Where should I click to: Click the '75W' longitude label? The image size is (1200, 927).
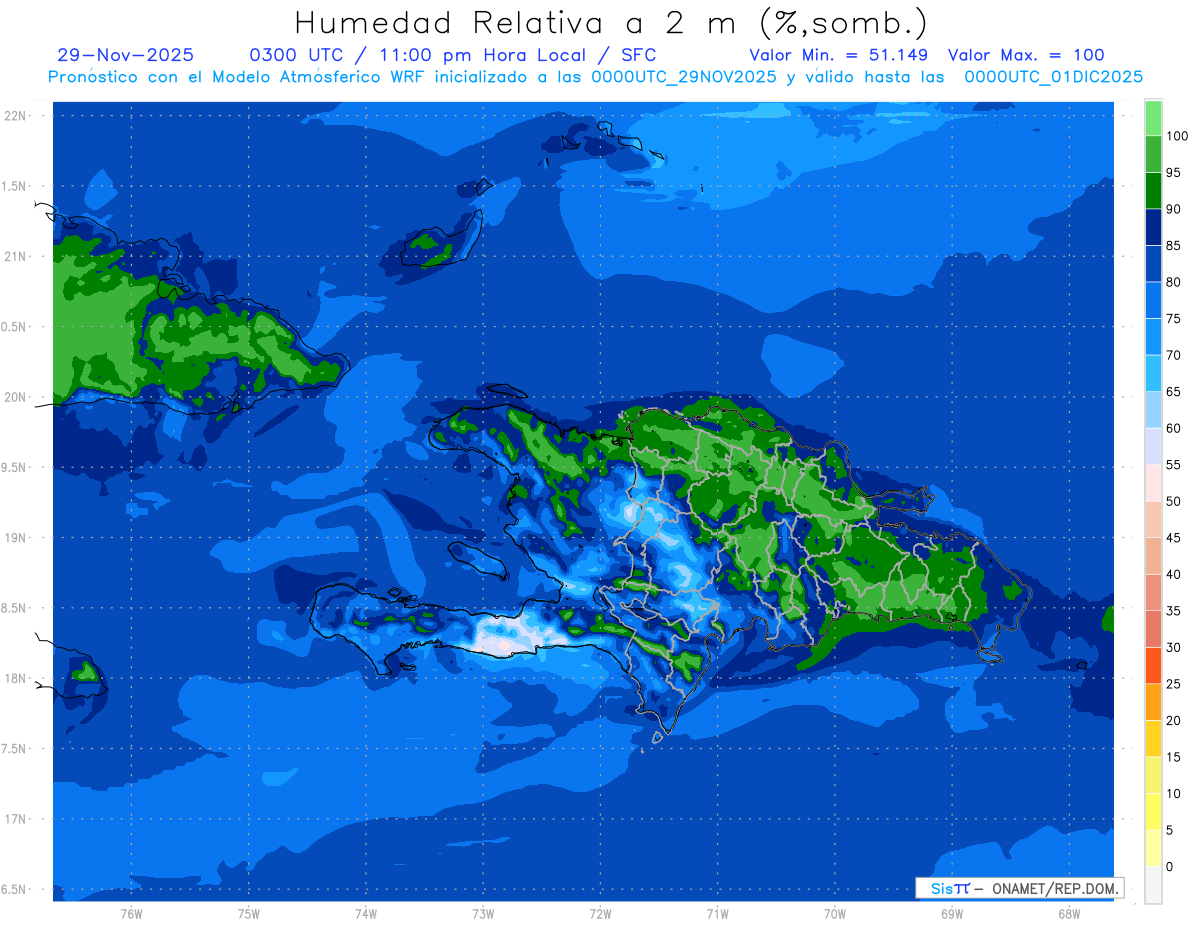click(x=249, y=914)
